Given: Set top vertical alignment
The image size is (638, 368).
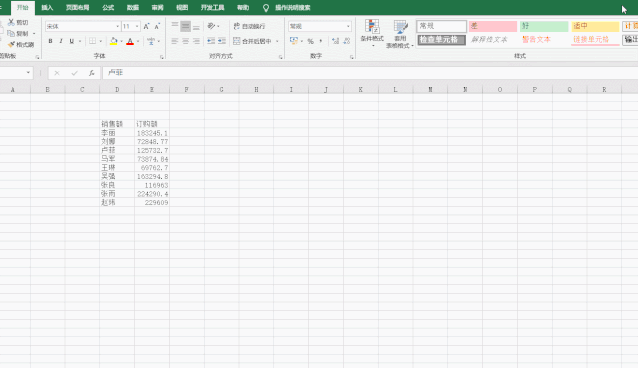Looking at the screenshot, I should coord(175,26).
